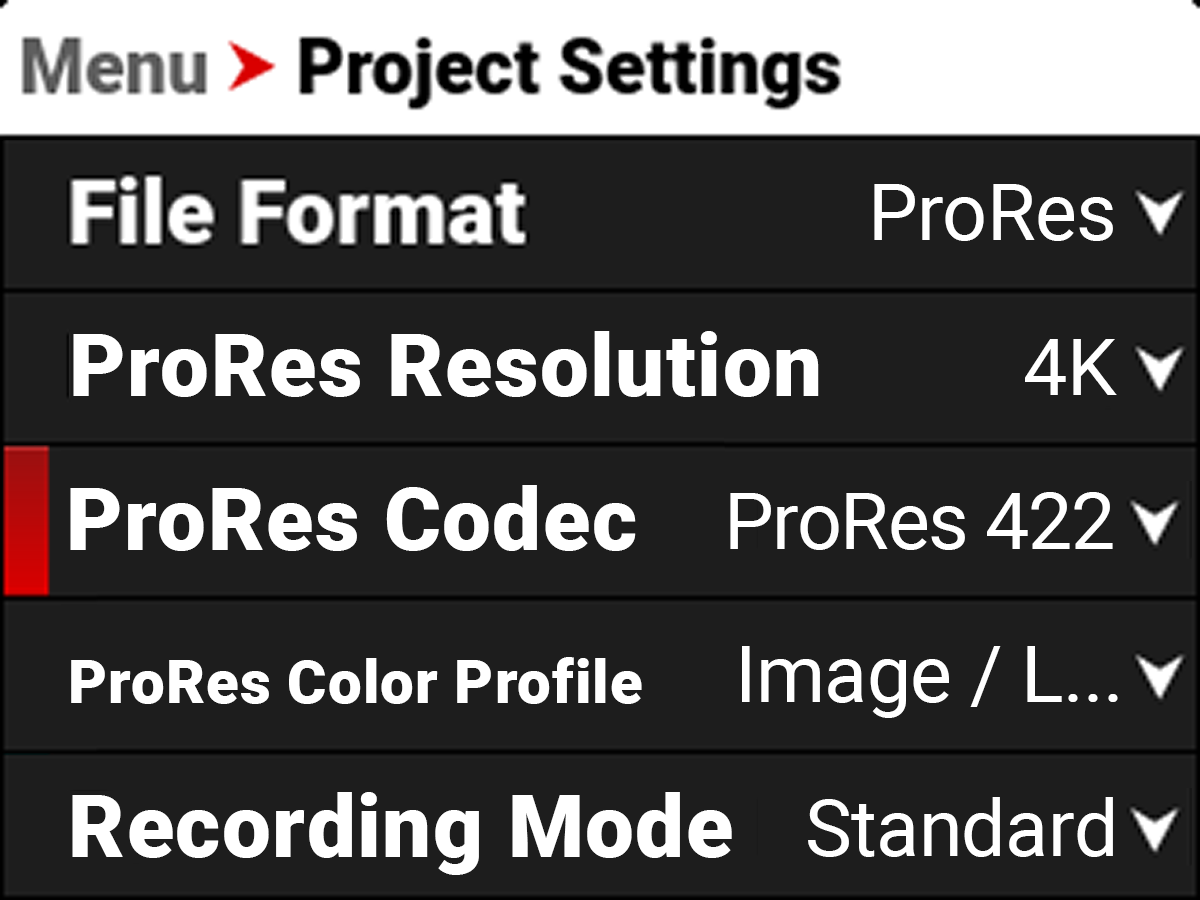The width and height of the screenshot is (1200, 900).
Task: Click the File Format chevron icon
Action: [x=1160, y=215]
